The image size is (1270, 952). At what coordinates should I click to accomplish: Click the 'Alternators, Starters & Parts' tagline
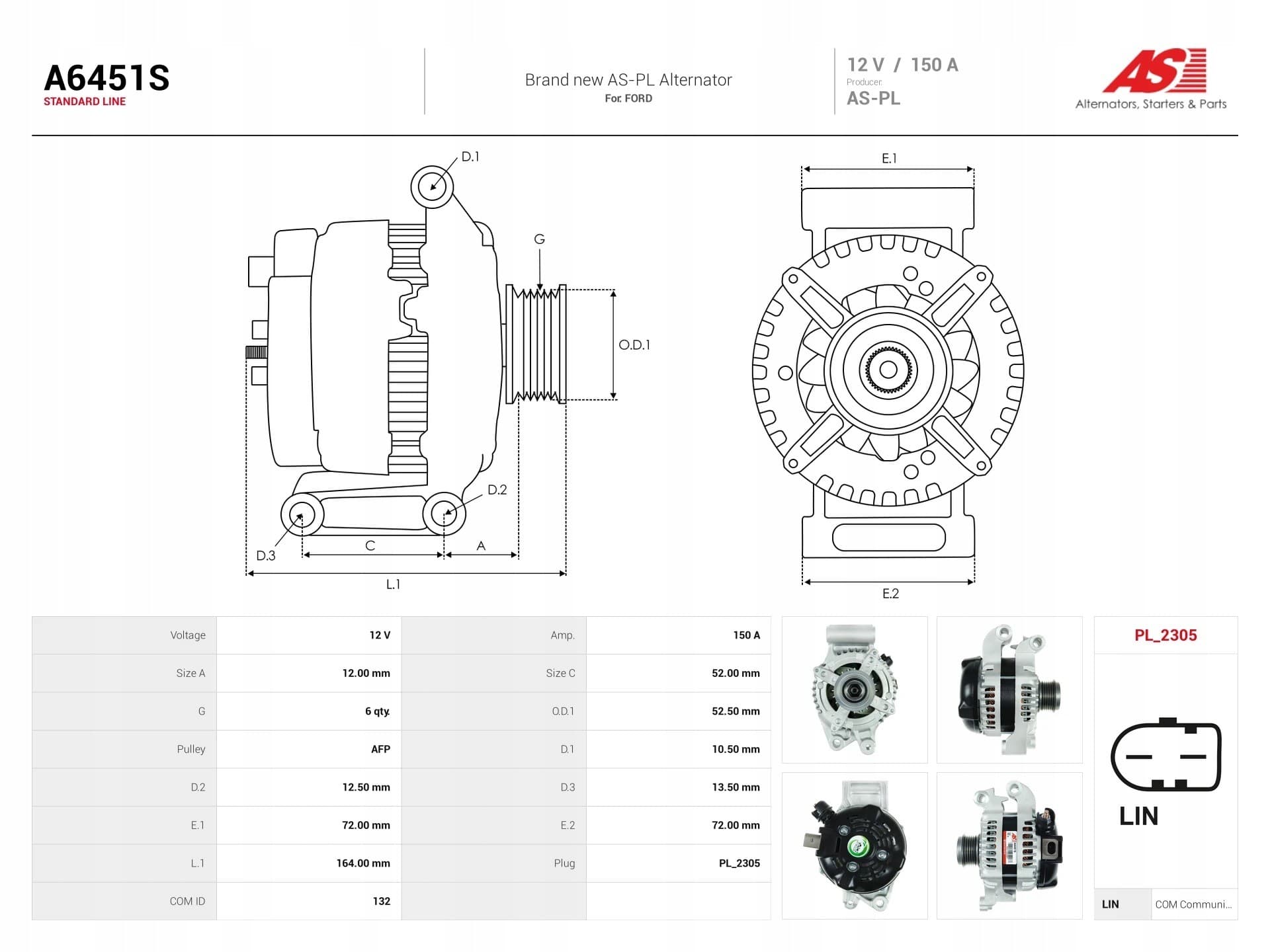click(1151, 104)
